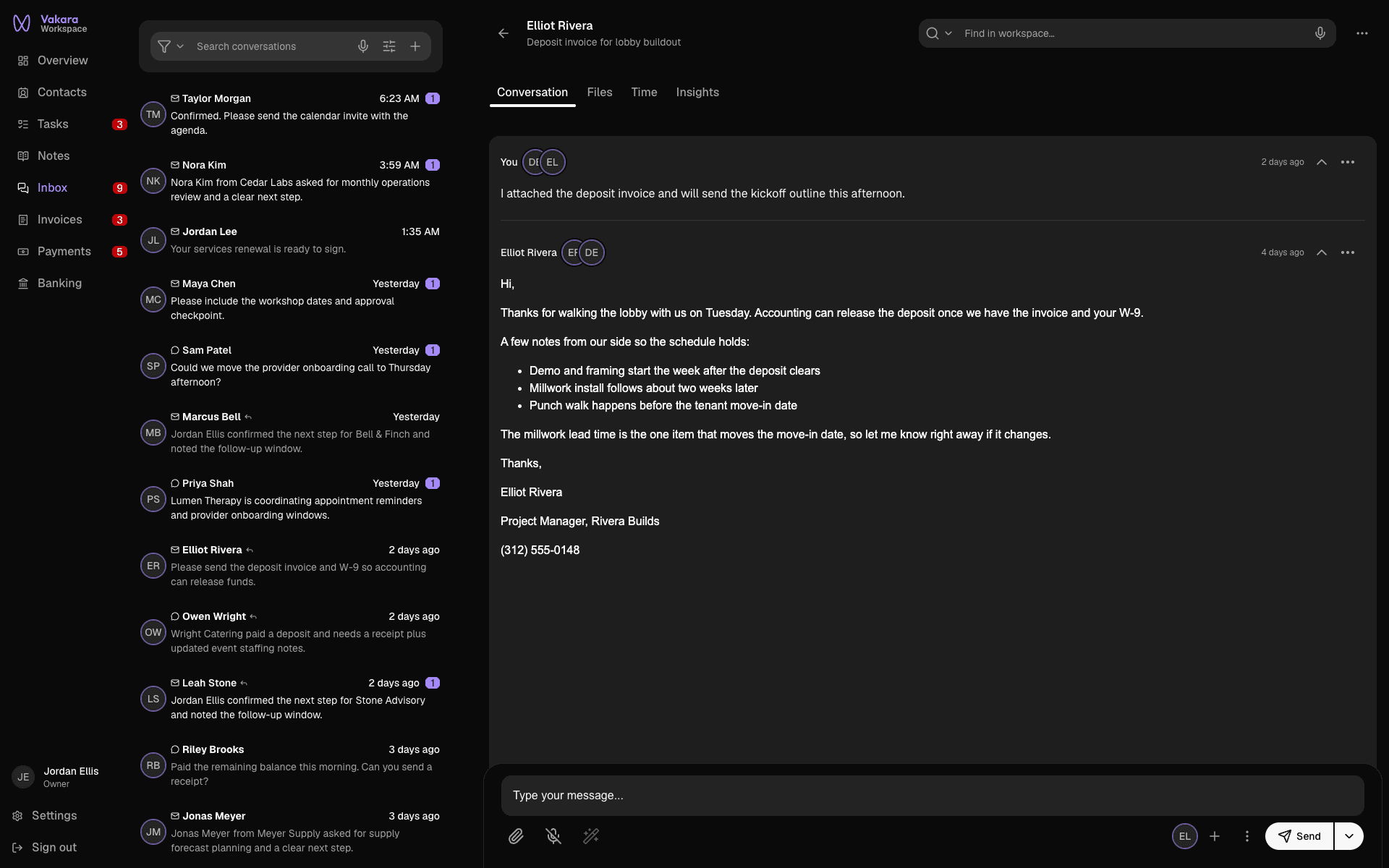The width and height of the screenshot is (1389, 868).
Task: Click the microphone icon in Search conversations
Action: pos(363,46)
